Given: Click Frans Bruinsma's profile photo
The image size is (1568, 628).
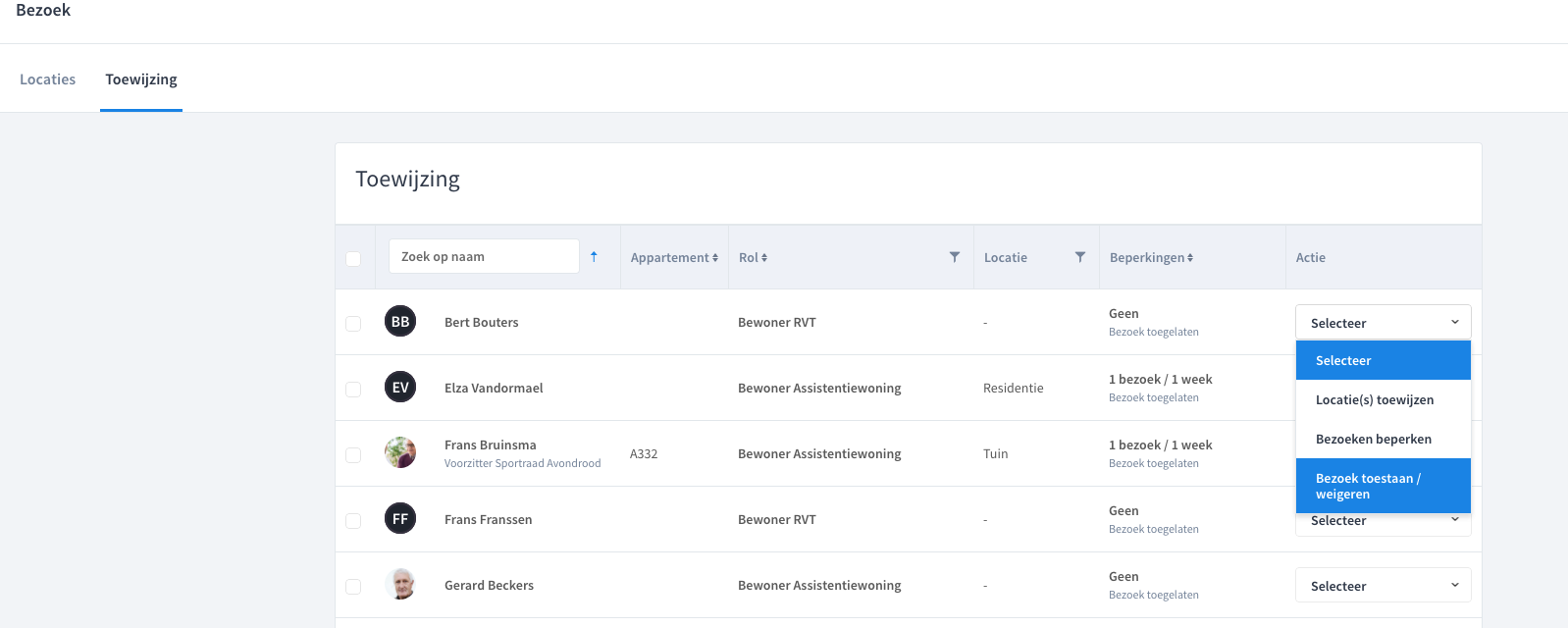Looking at the screenshot, I should pos(400,453).
